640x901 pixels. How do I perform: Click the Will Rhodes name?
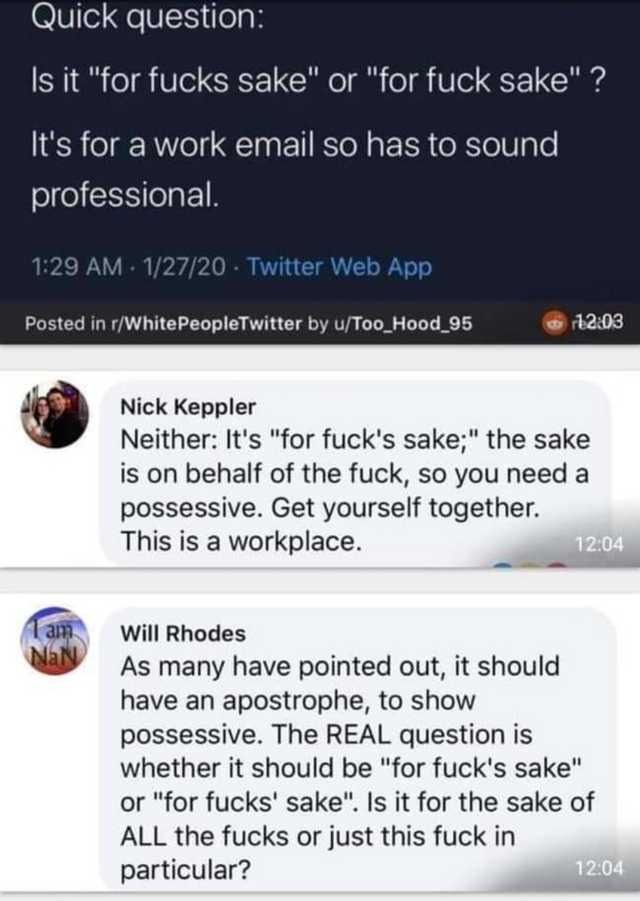pyautogui.click(x=183, y=634)
